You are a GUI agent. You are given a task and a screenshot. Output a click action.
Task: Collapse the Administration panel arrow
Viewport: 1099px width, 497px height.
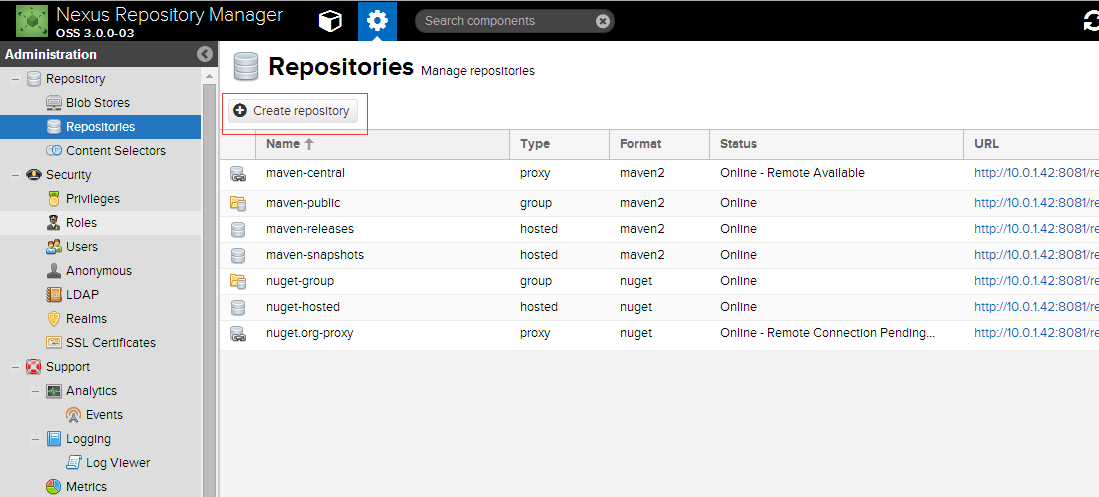click(205, 54)
